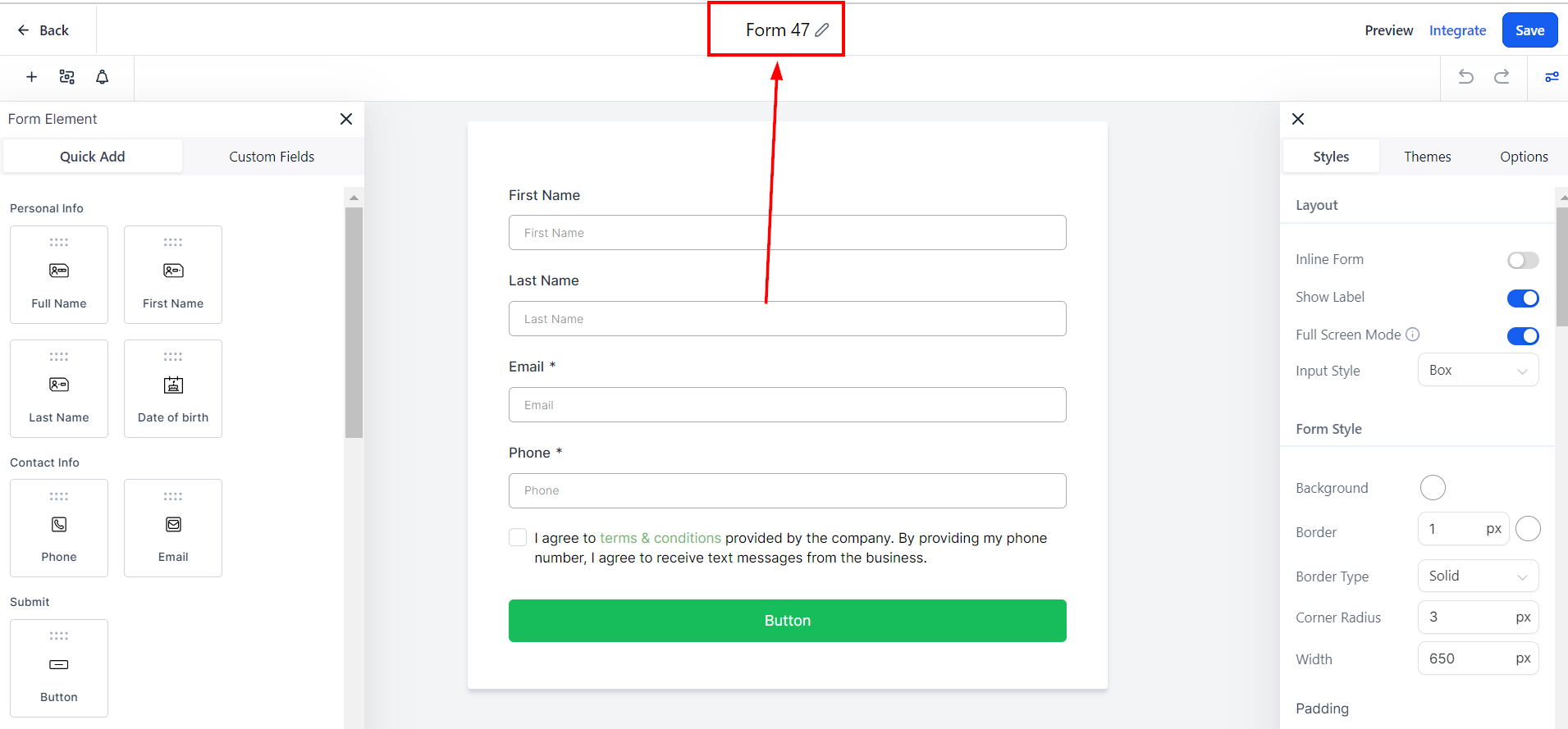
Task: Turn off the Show Label switch
Action: [1523, 298]
